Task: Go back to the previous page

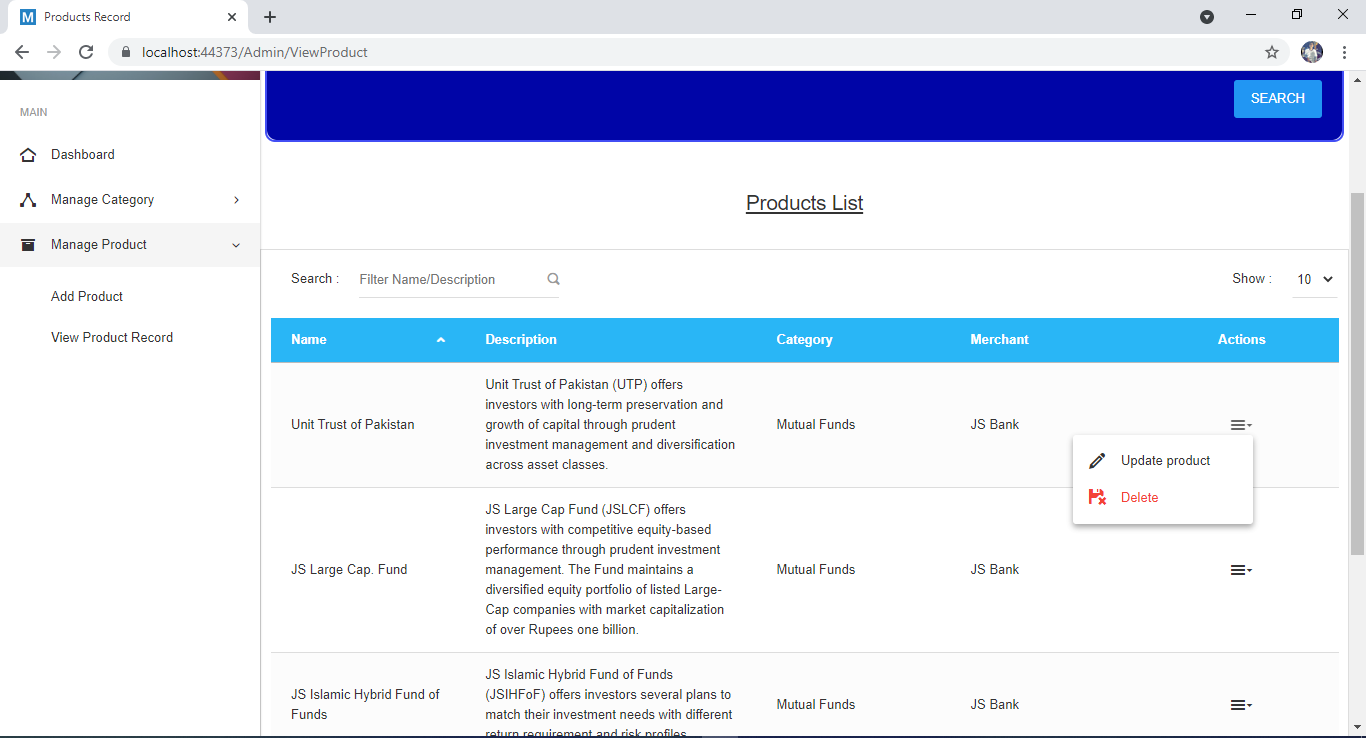Action: point(22,52)
